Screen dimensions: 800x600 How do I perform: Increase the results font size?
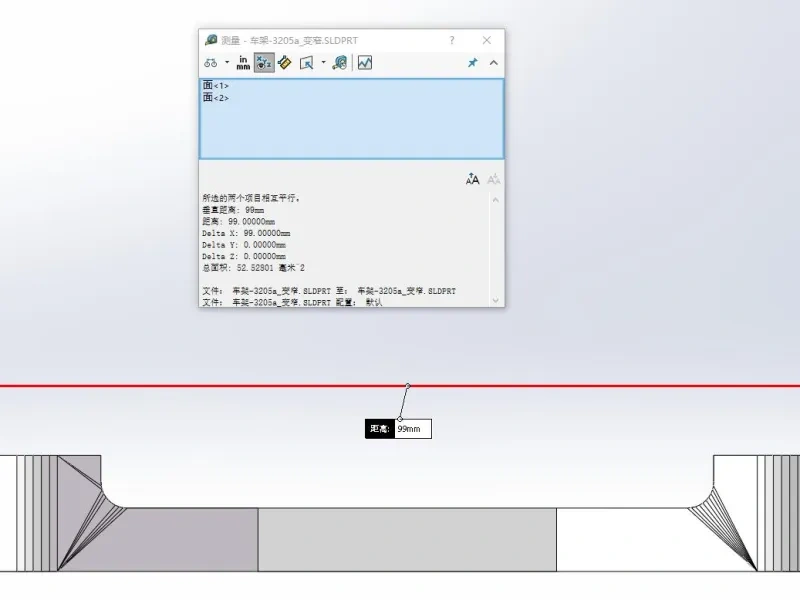tap(472, 179)
